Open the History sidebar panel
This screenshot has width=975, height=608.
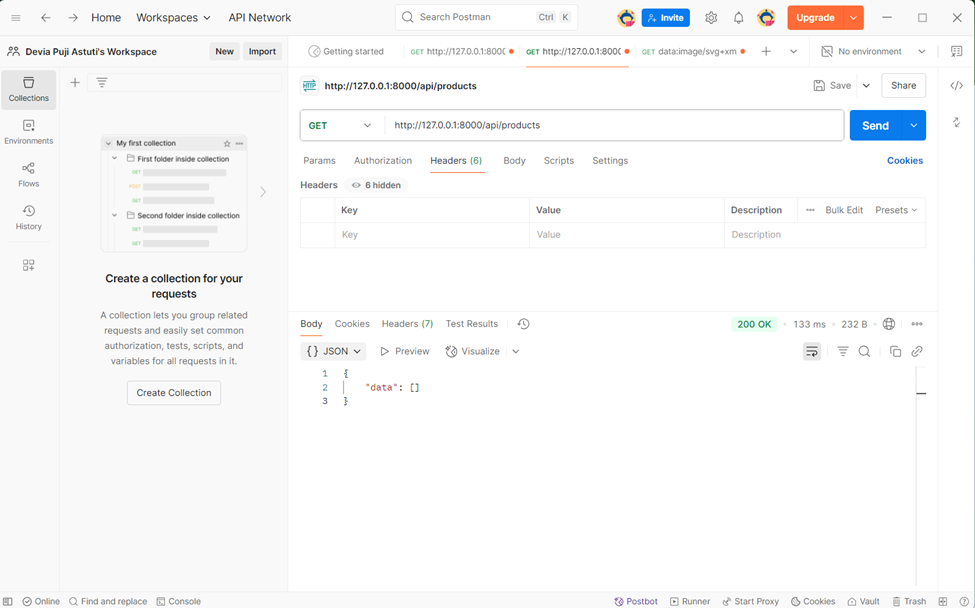[28, 217]
